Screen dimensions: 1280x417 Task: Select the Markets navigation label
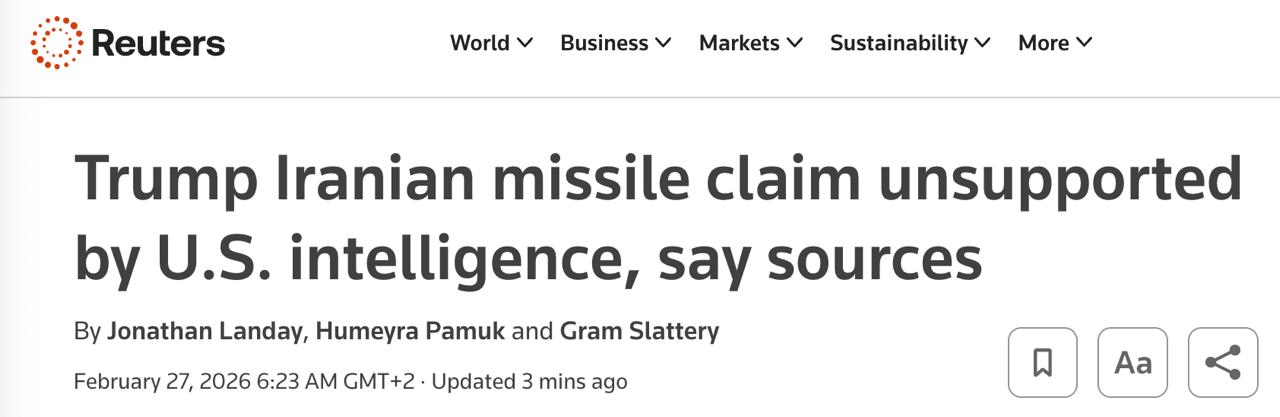[739, 43]
